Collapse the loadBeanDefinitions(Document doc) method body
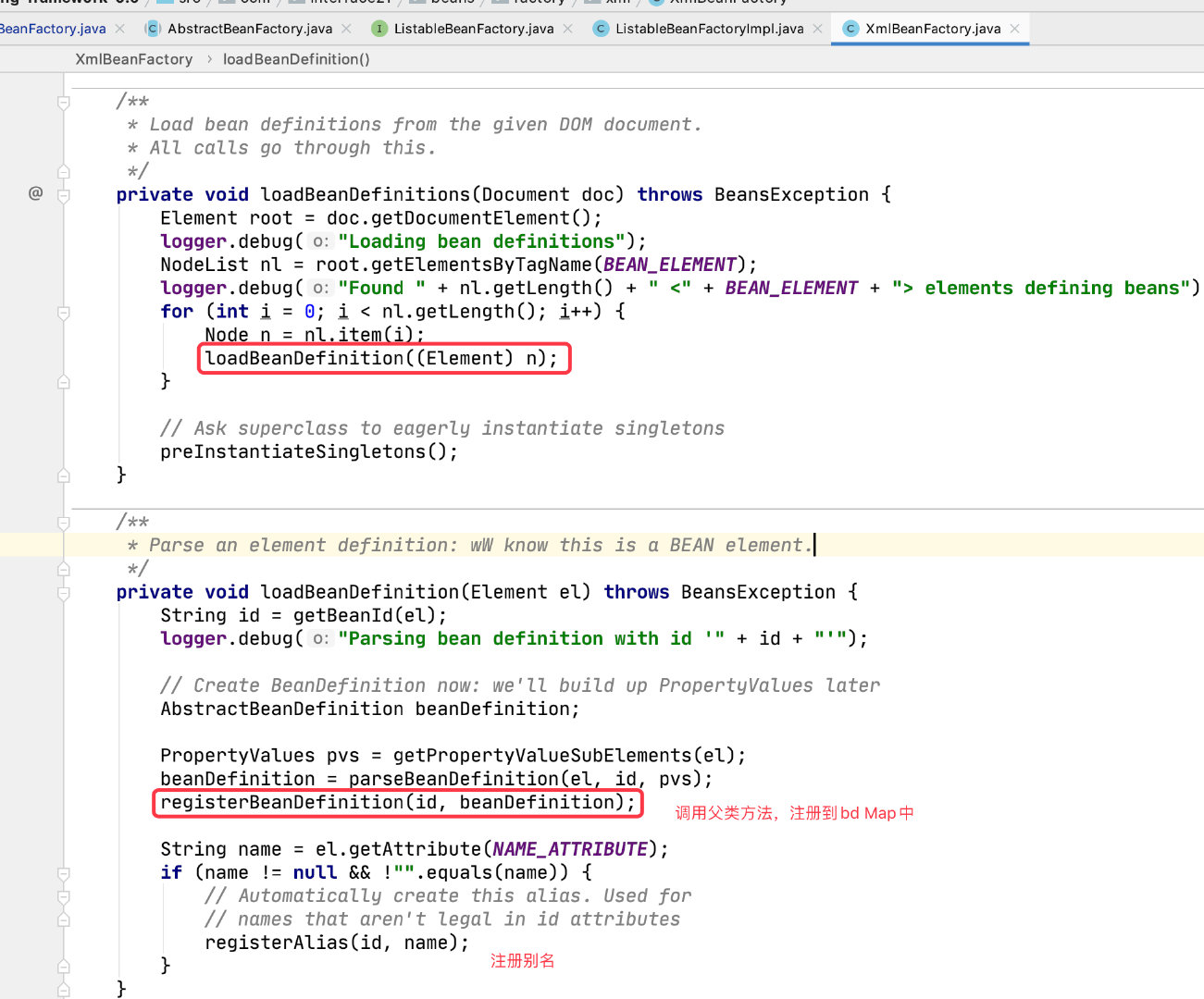The width and height of the screenshot is (1204, 999). click(64, 195)
